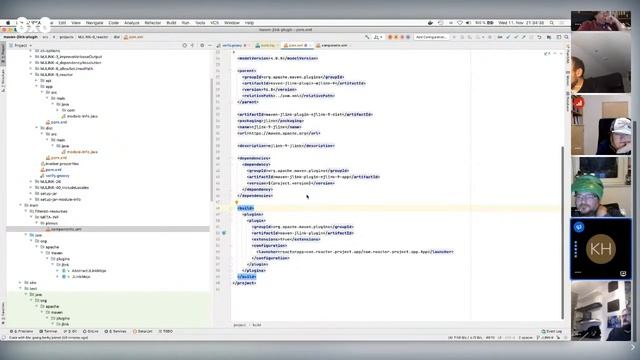Toggle the Problems tool window
The width and height of the screenshot is (640, 360).
click(x=22, y=331)
